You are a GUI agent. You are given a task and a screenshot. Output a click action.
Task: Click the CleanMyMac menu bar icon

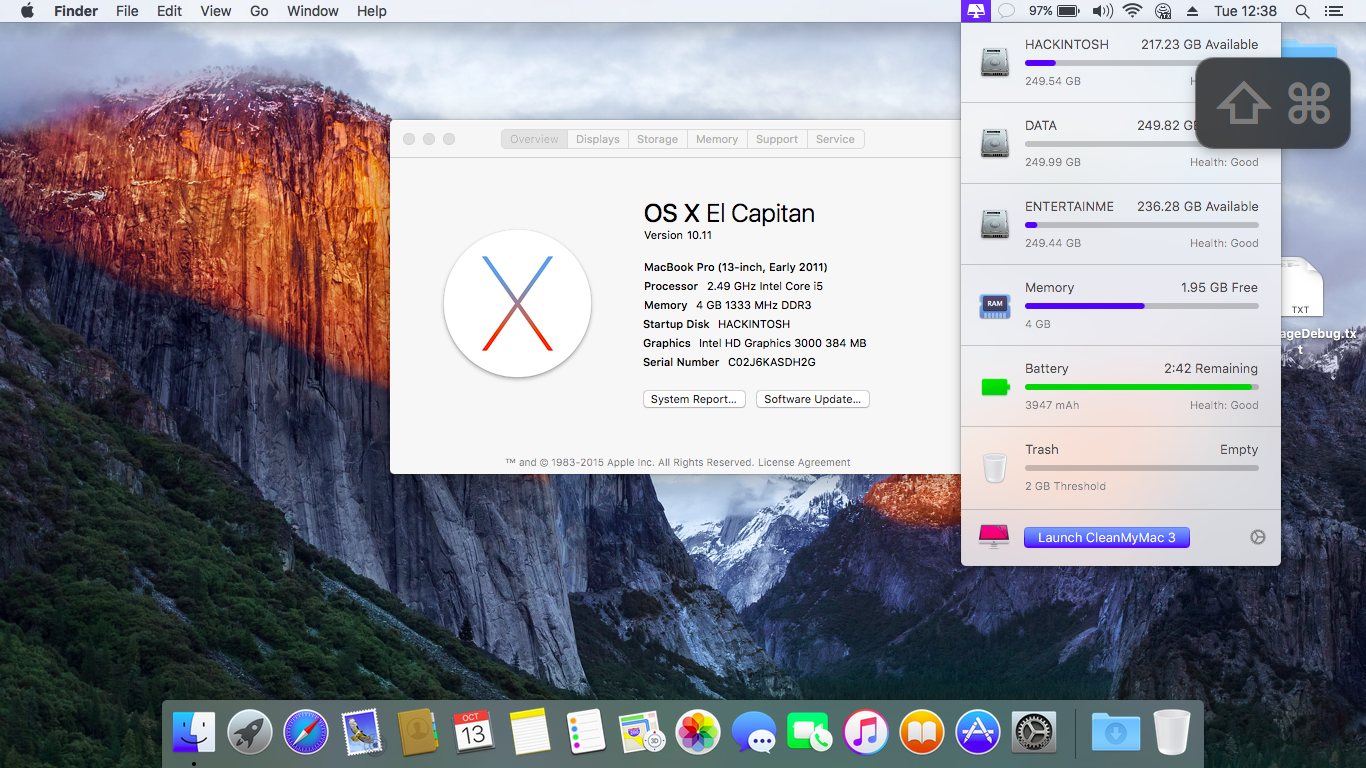click(x=976, y=11)
